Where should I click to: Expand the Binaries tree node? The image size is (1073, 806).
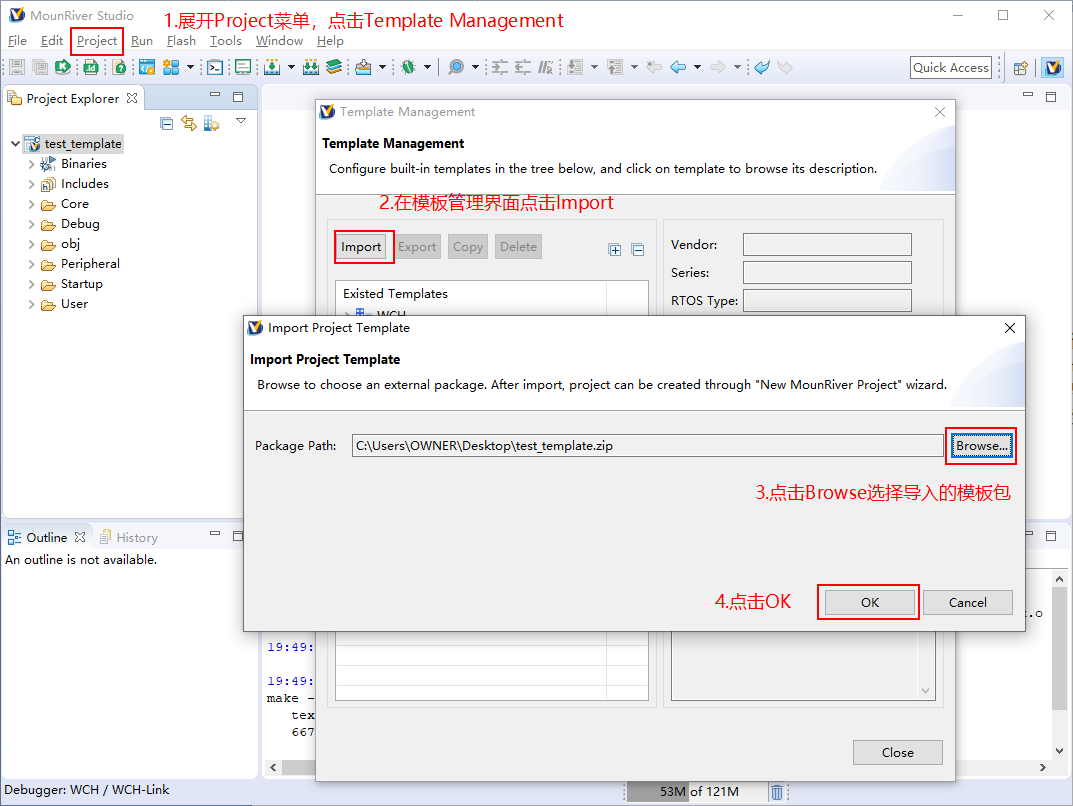(31, 164)
